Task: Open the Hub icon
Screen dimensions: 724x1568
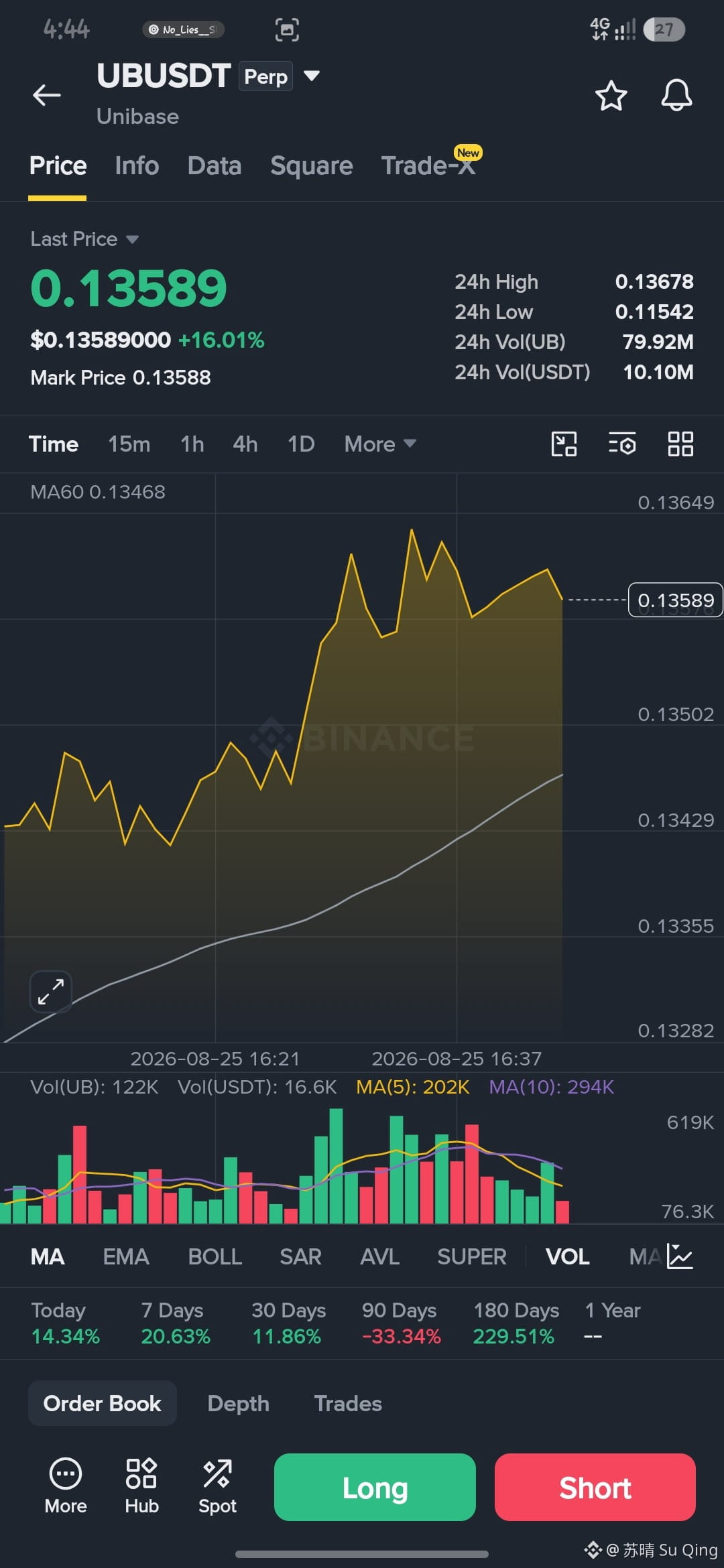Action: tap(141, 1486)
